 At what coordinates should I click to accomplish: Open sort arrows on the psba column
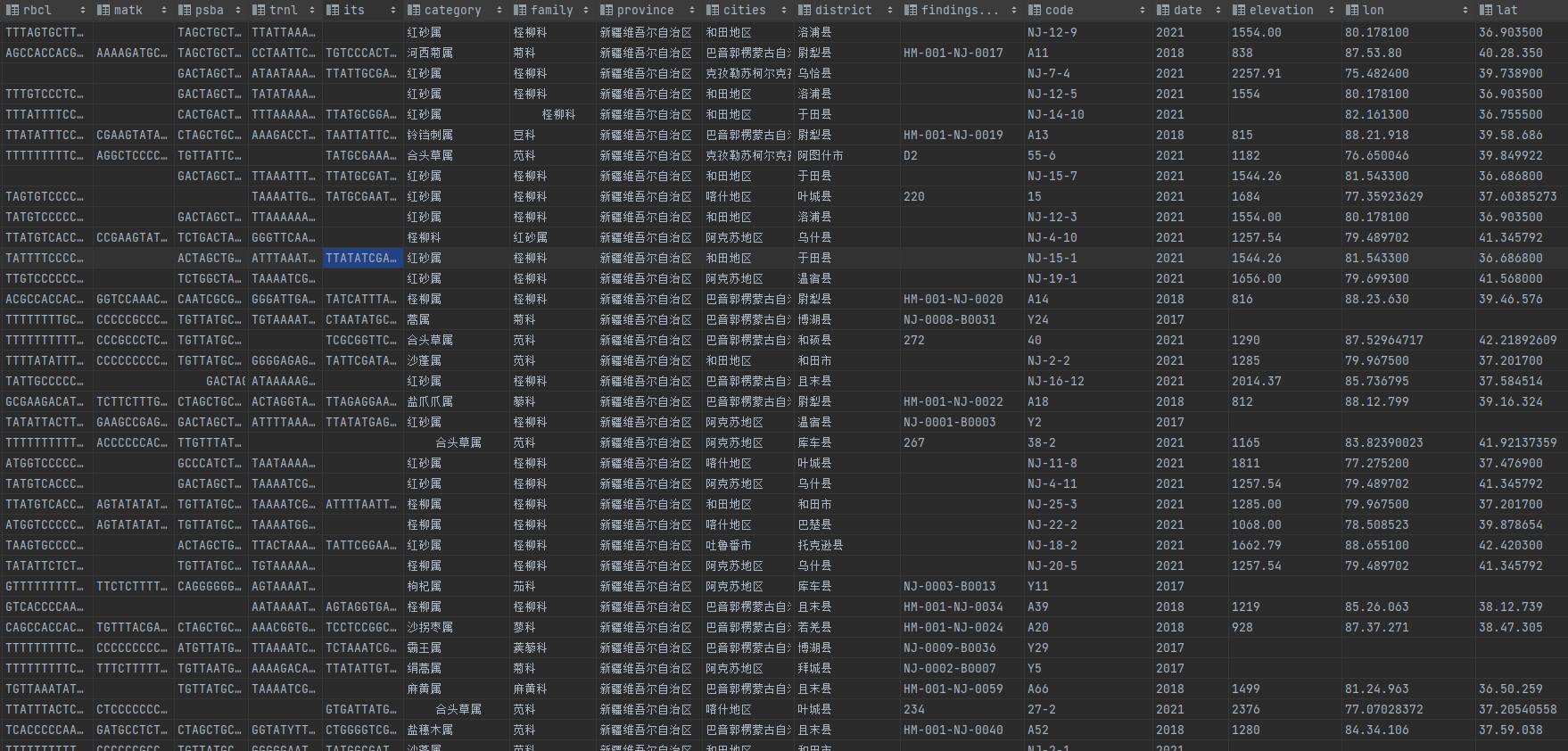click(x=236, y=10)
